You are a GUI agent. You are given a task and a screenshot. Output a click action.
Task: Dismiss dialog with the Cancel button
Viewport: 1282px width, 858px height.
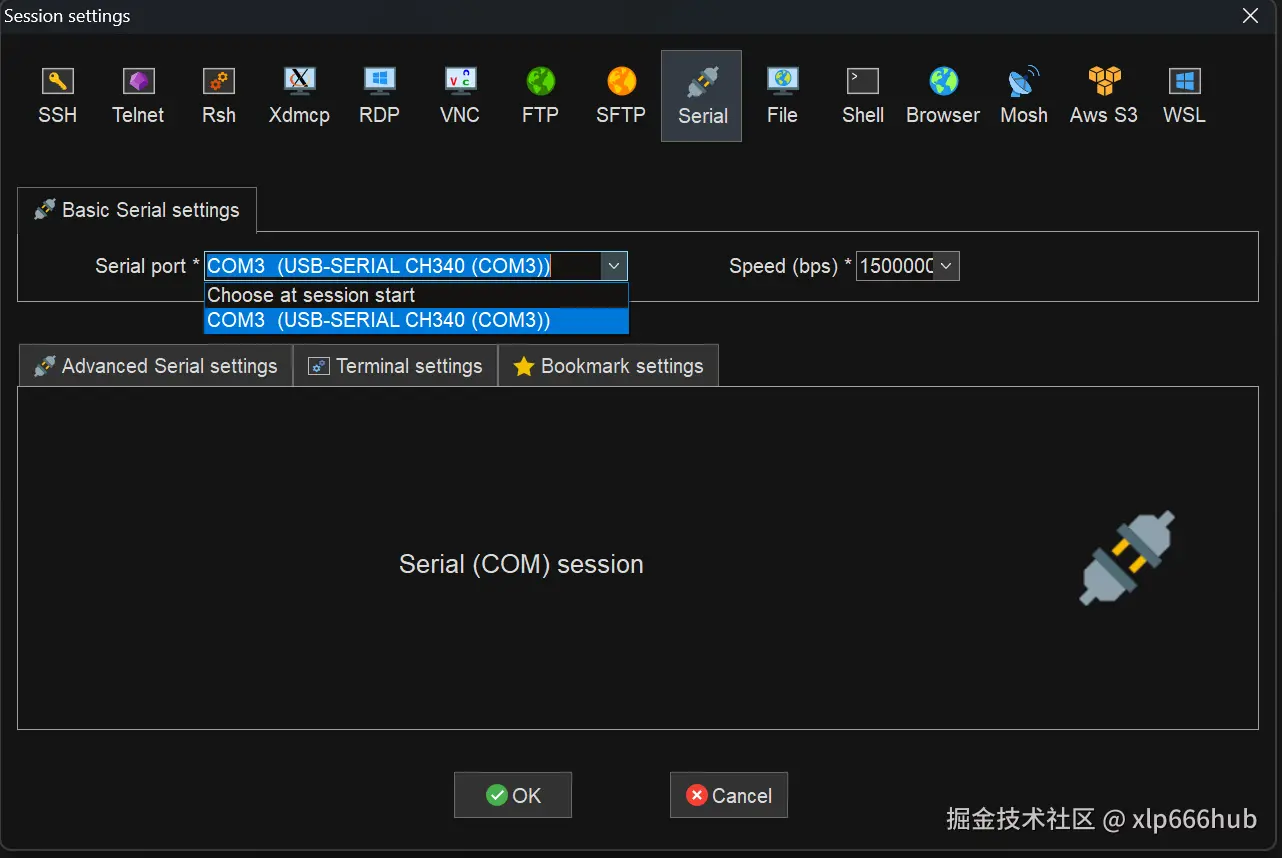(x=729, y=795)
